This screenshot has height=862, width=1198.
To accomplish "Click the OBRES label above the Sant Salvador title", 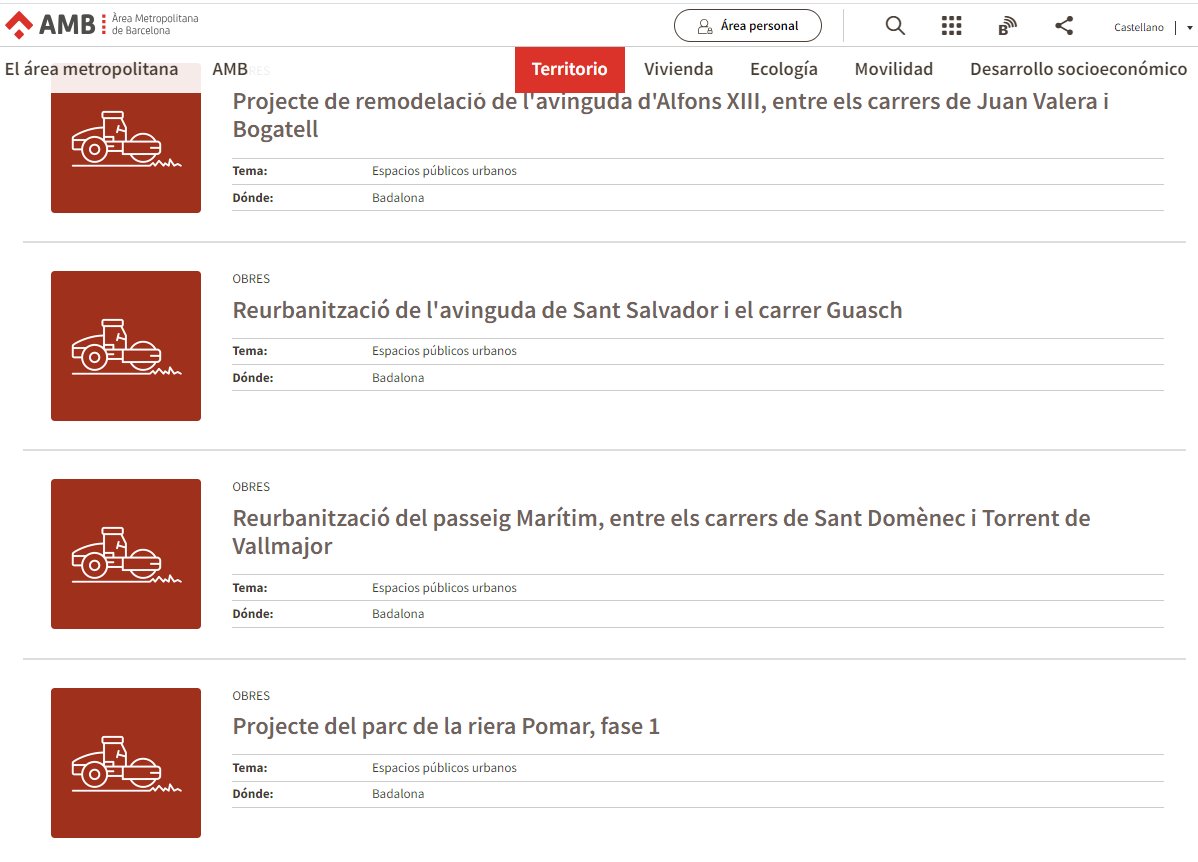I will (x=251, y=279).
